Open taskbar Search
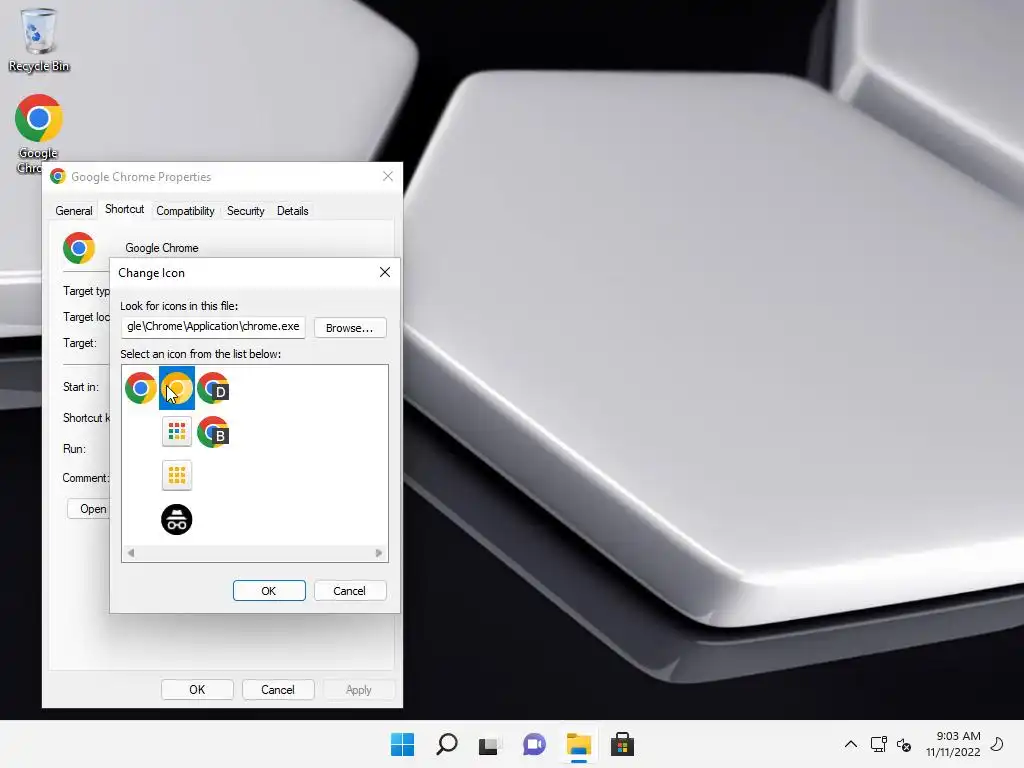 (x=447, y=744)
